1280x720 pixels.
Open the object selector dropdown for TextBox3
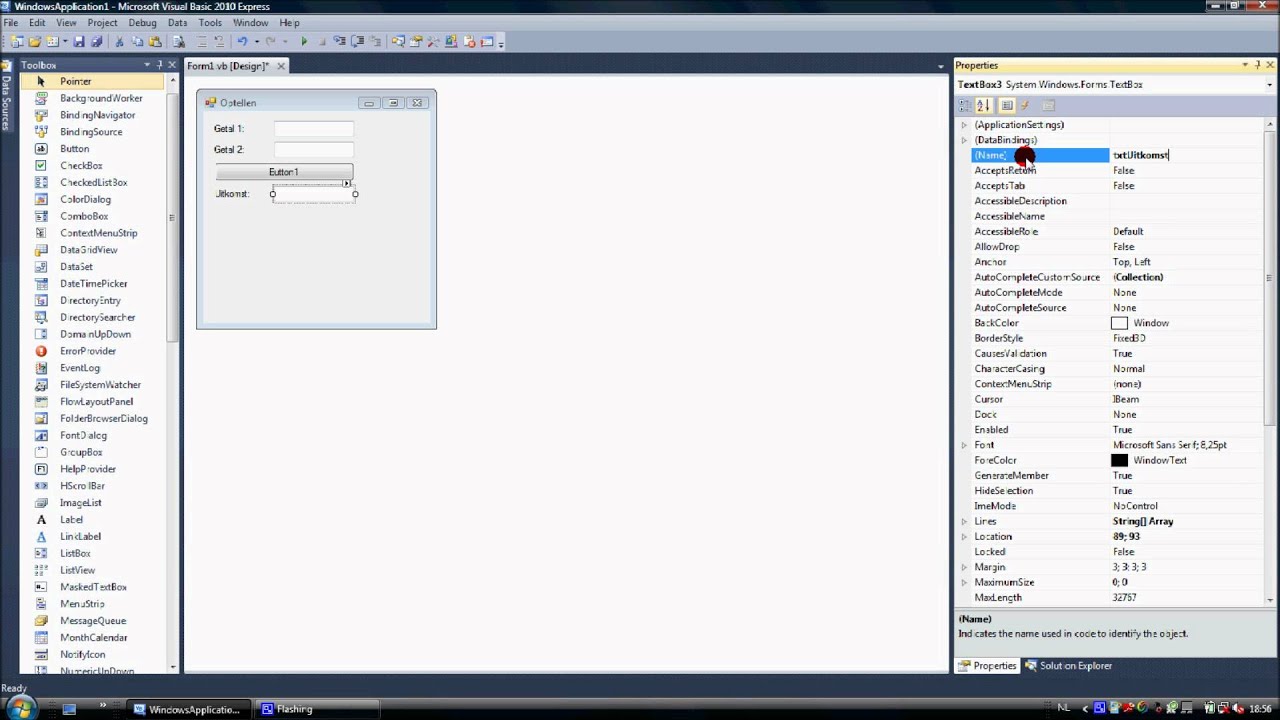click(x=1270, y=85)
